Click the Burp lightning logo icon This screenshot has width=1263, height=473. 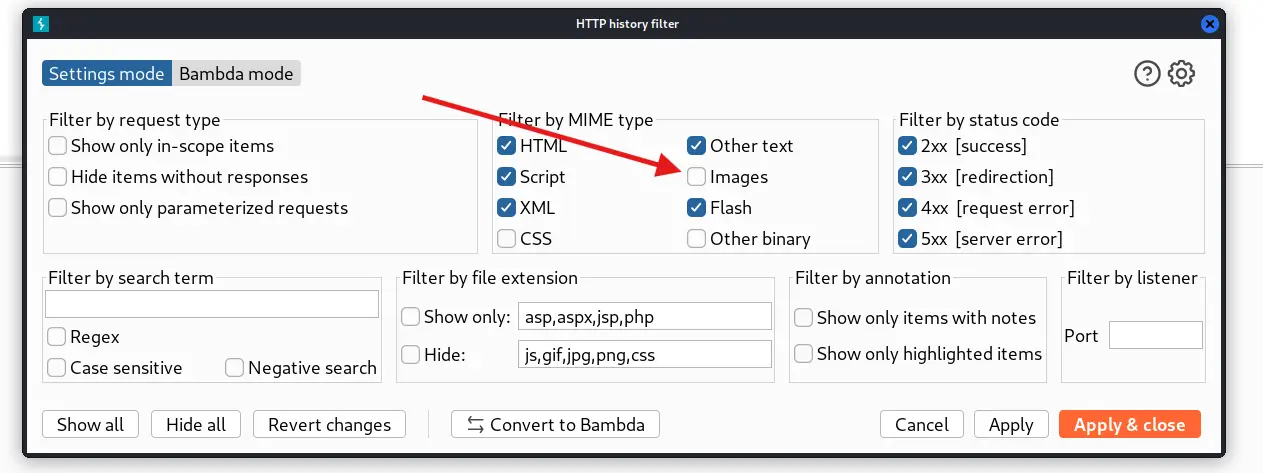point(40,24)
